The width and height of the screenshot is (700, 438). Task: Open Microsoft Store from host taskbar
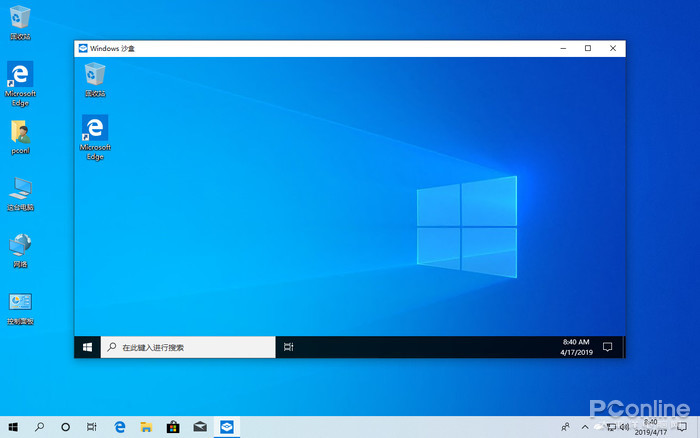pos(173,427)
